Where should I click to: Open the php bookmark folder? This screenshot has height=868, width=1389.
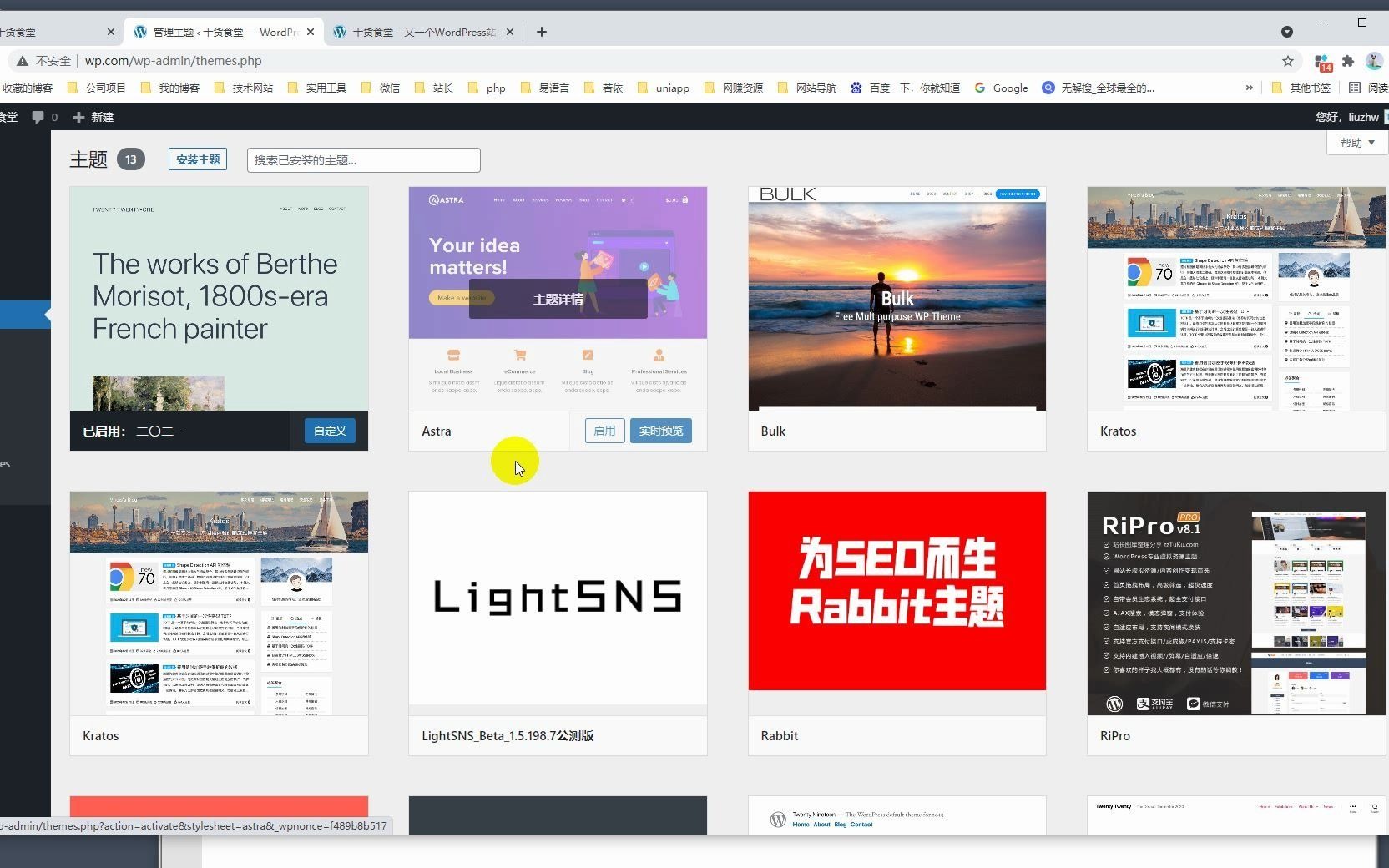[x=487, y=88]
